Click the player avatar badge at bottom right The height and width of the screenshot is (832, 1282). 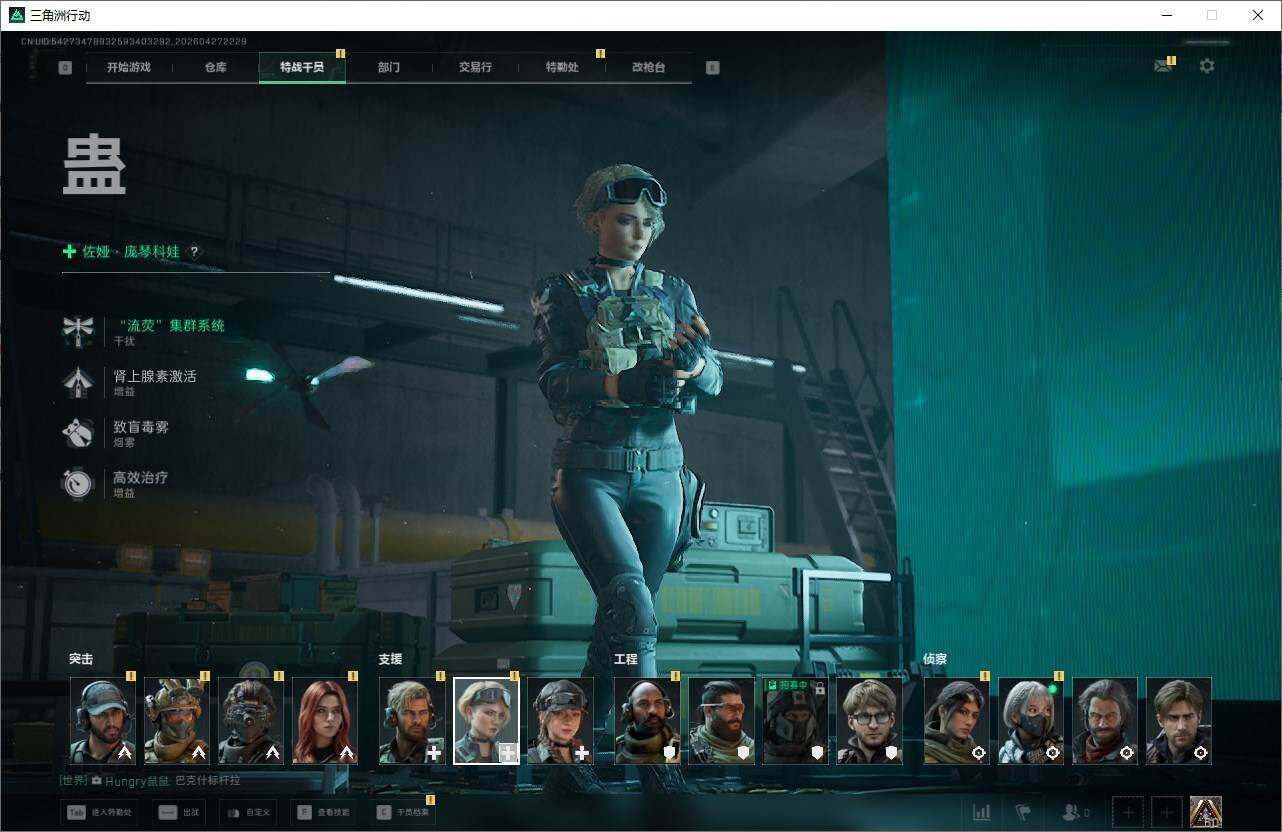(1205, 811)
